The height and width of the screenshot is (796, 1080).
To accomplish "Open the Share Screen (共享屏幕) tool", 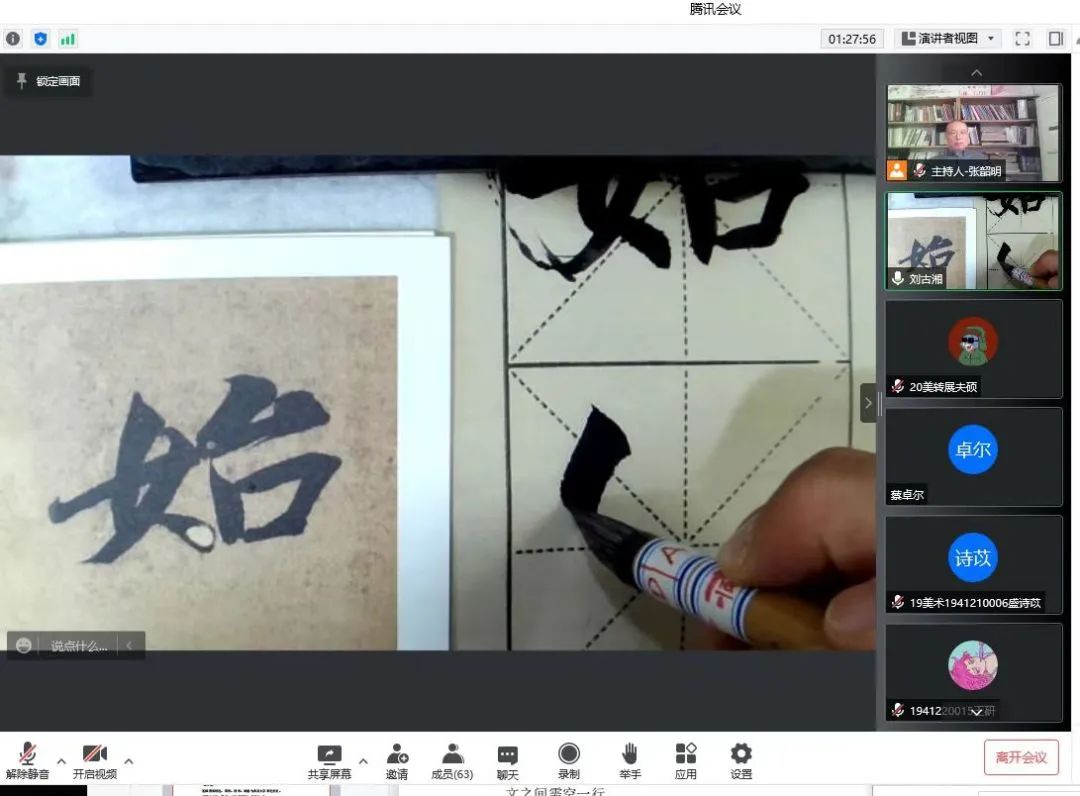I will tap(329, 761).
